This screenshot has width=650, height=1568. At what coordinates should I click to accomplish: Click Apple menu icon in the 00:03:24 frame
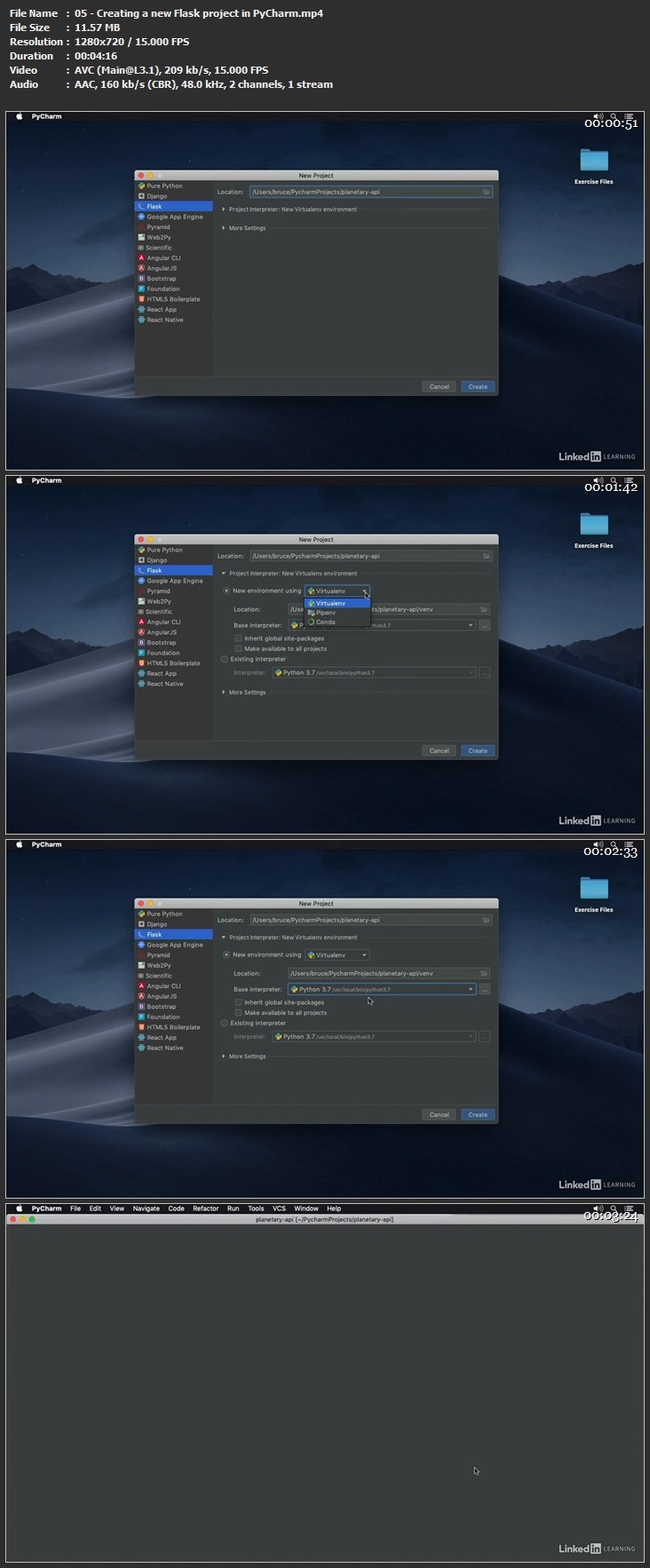[19, 1208]
